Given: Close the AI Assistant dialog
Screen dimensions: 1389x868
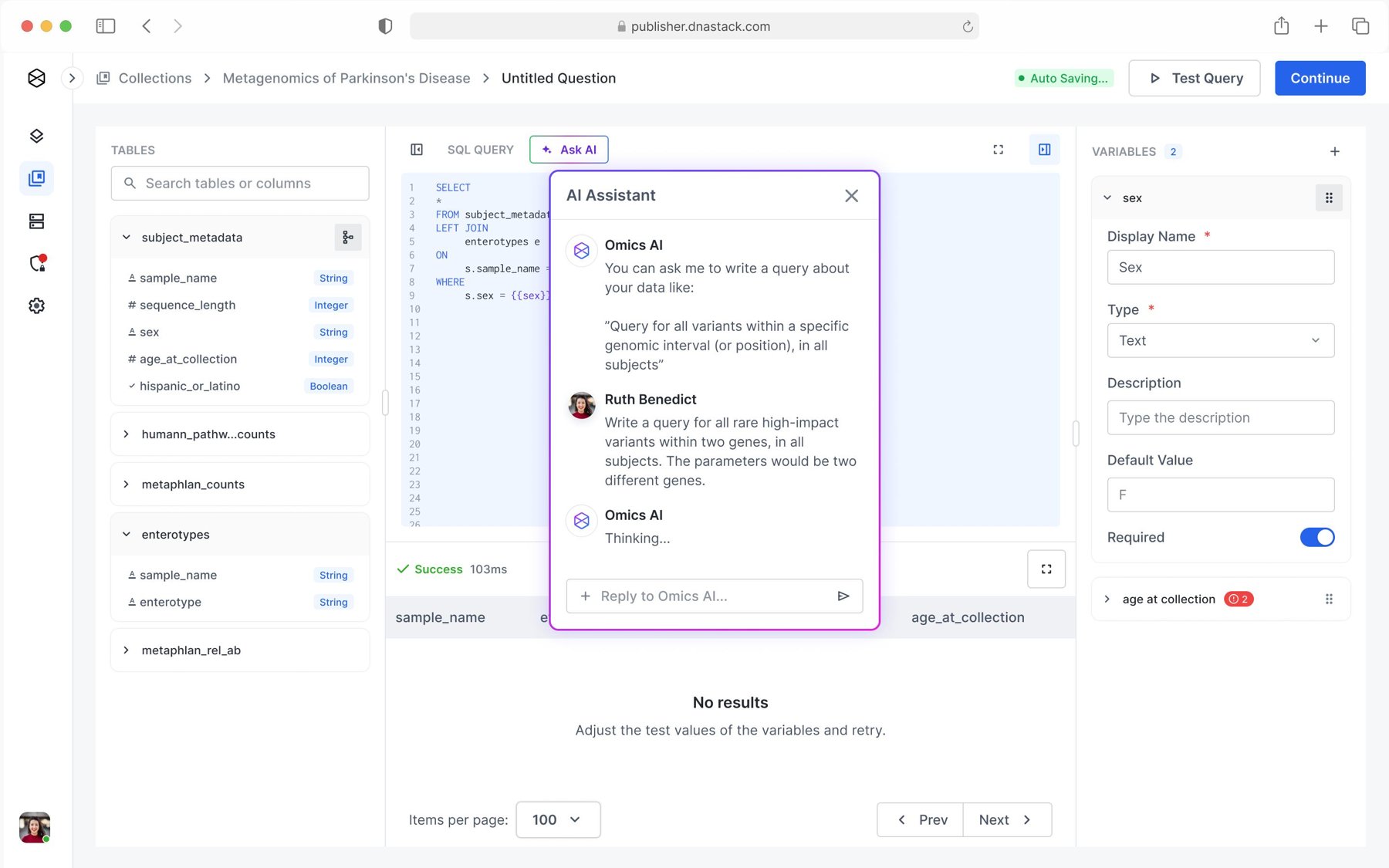Looking at the screenshot, I should tap(851, 196).
